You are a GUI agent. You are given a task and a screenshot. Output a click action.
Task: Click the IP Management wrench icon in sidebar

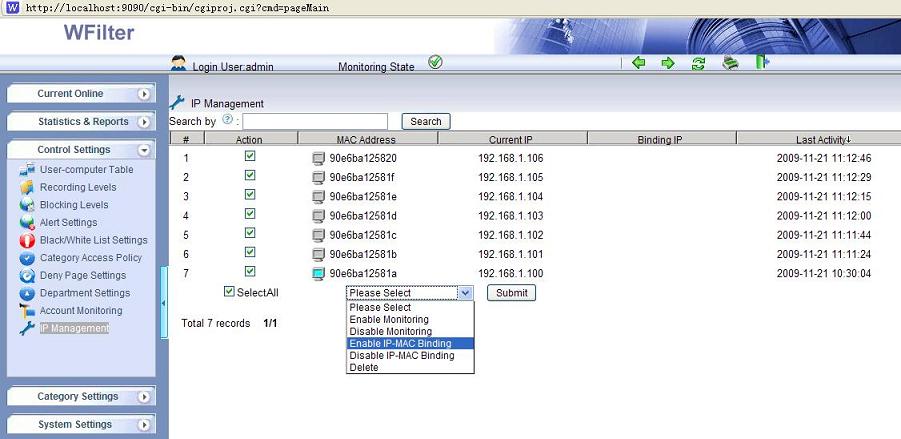pos(27,329)
